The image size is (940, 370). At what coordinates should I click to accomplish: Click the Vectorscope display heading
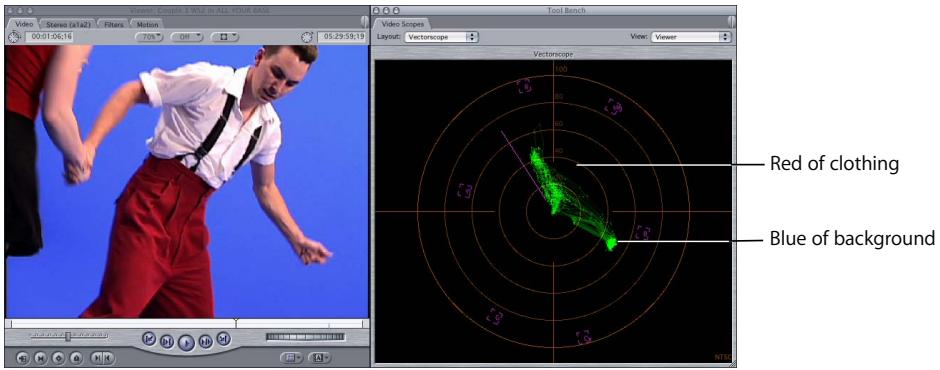[552, 54]
